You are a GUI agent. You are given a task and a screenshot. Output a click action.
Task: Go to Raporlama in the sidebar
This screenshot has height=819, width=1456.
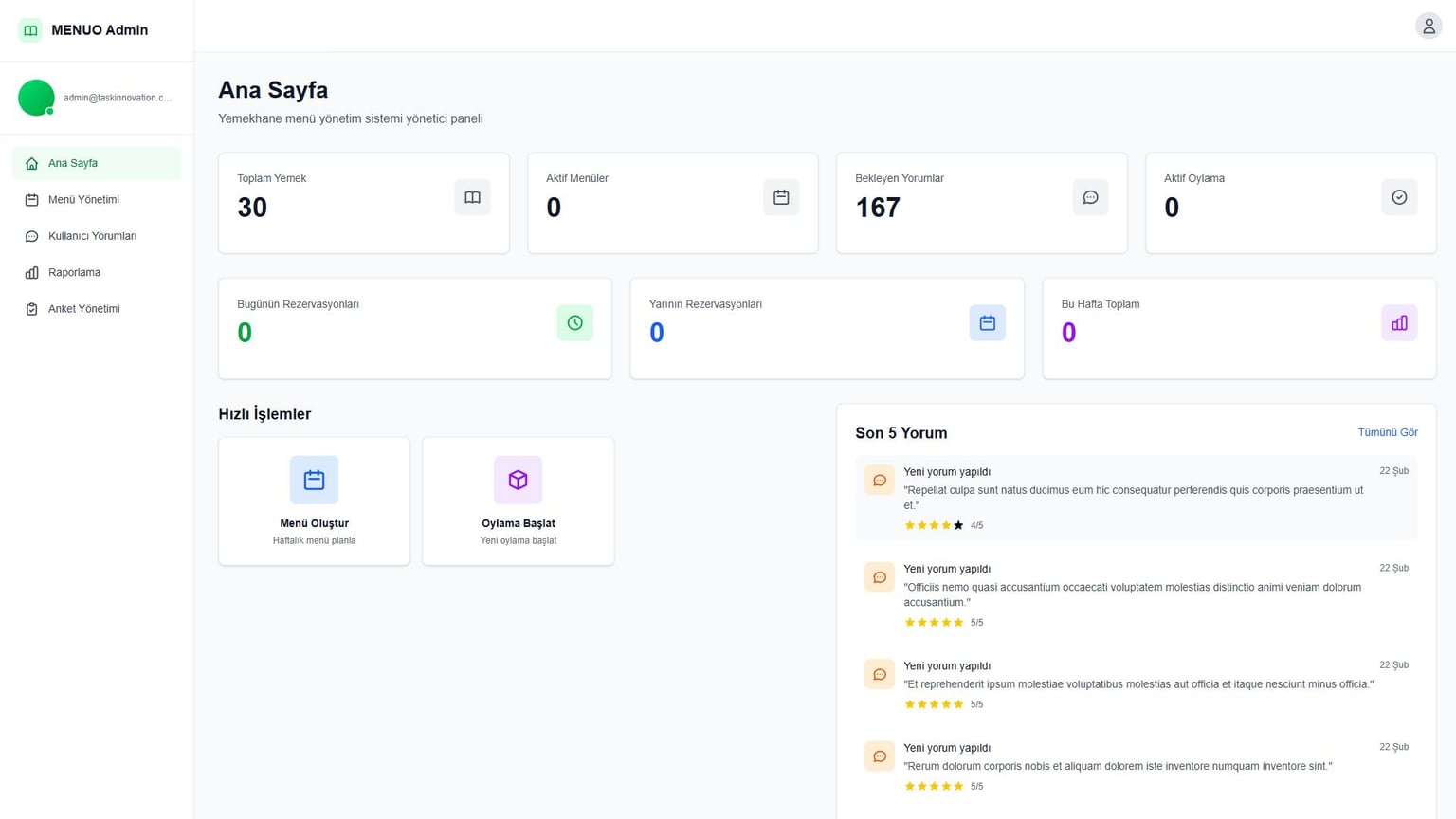click(97, 273)
